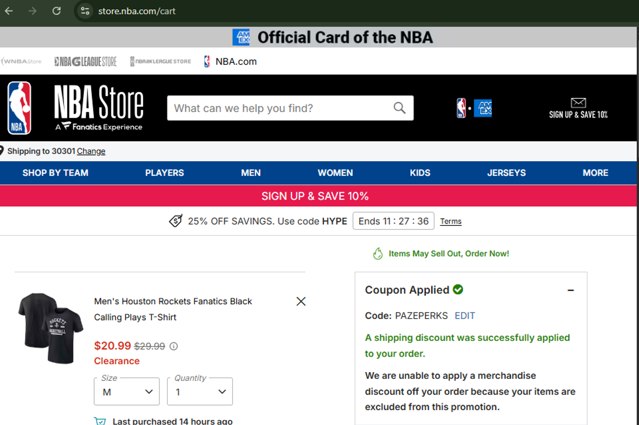Click the Amex logo in top banner

241,37
